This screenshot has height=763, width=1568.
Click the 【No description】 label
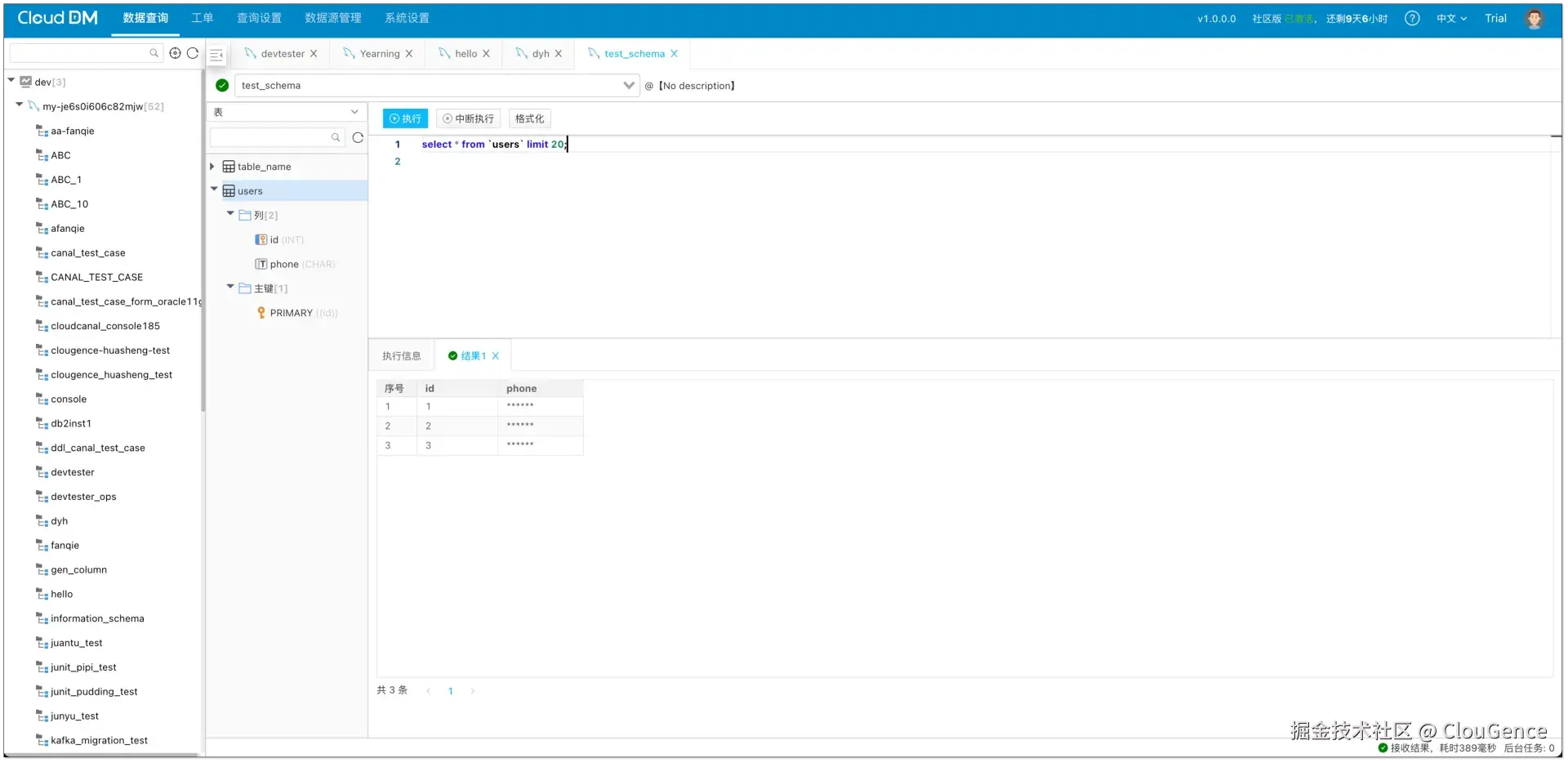pyautogui.click(x=697, y=86)
